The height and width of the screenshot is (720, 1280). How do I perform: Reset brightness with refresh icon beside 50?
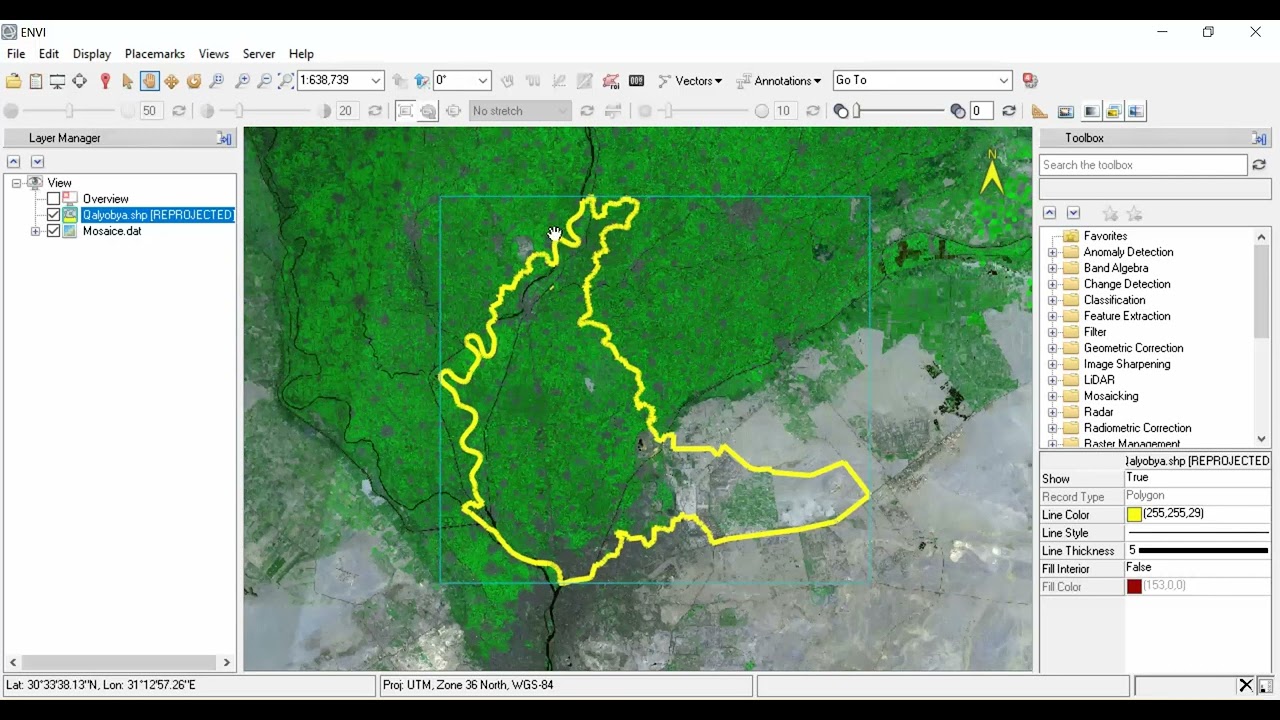click(179, 111)
